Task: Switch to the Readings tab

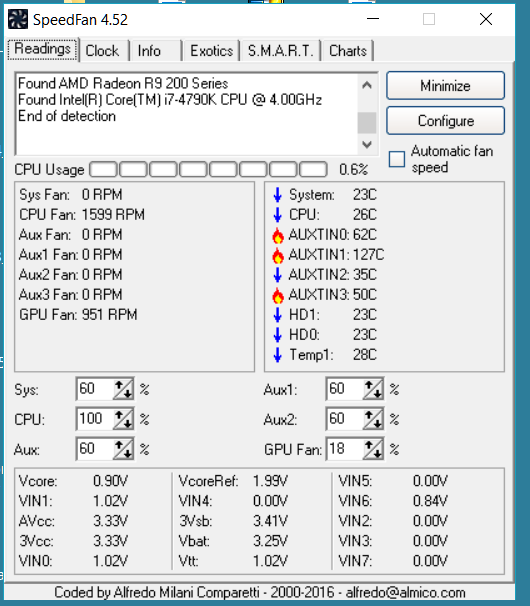Action: 43,49
